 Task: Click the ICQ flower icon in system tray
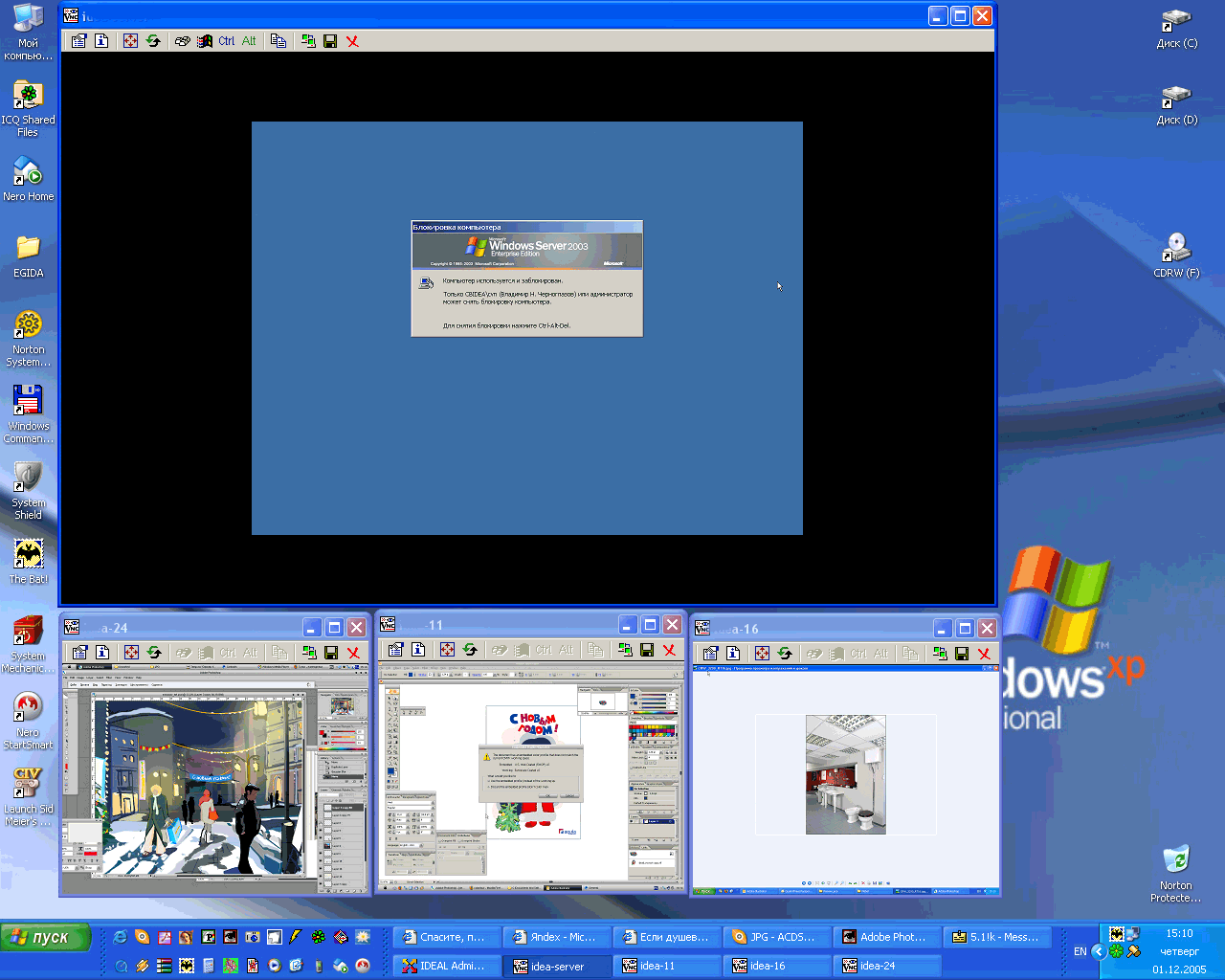tap(1116, 951)
